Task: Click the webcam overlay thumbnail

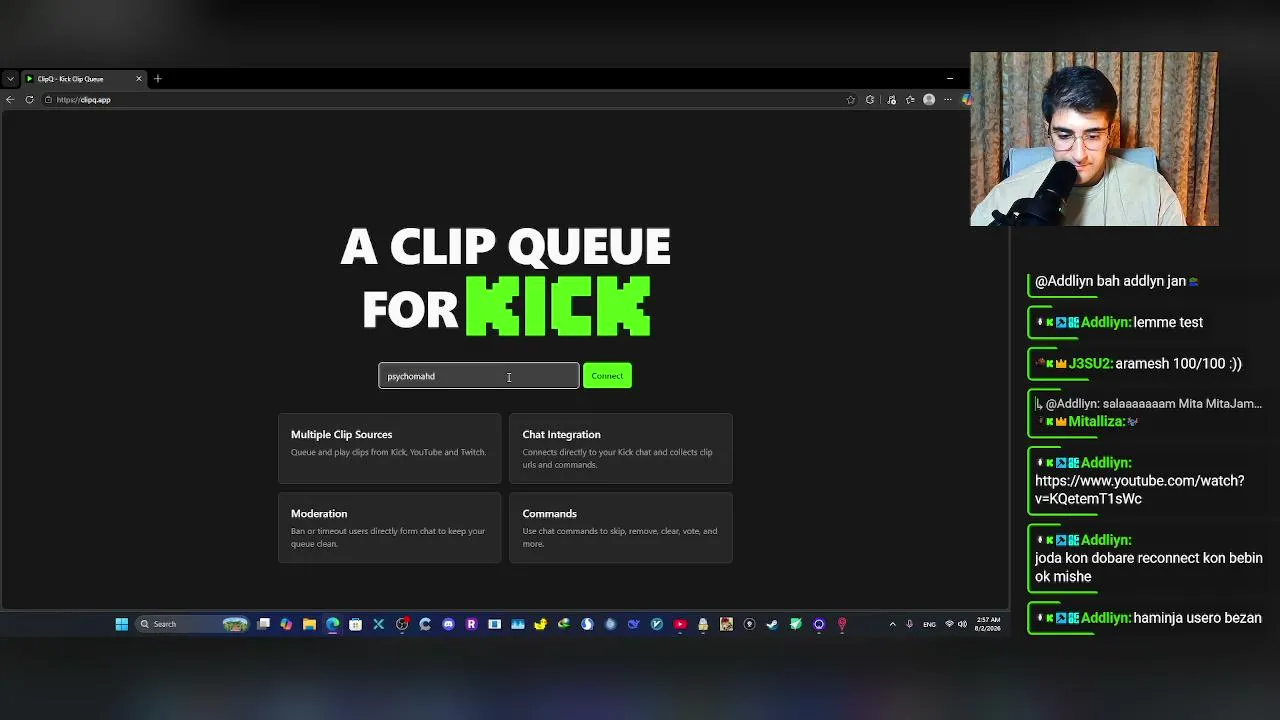Action: coord(1094,139)
